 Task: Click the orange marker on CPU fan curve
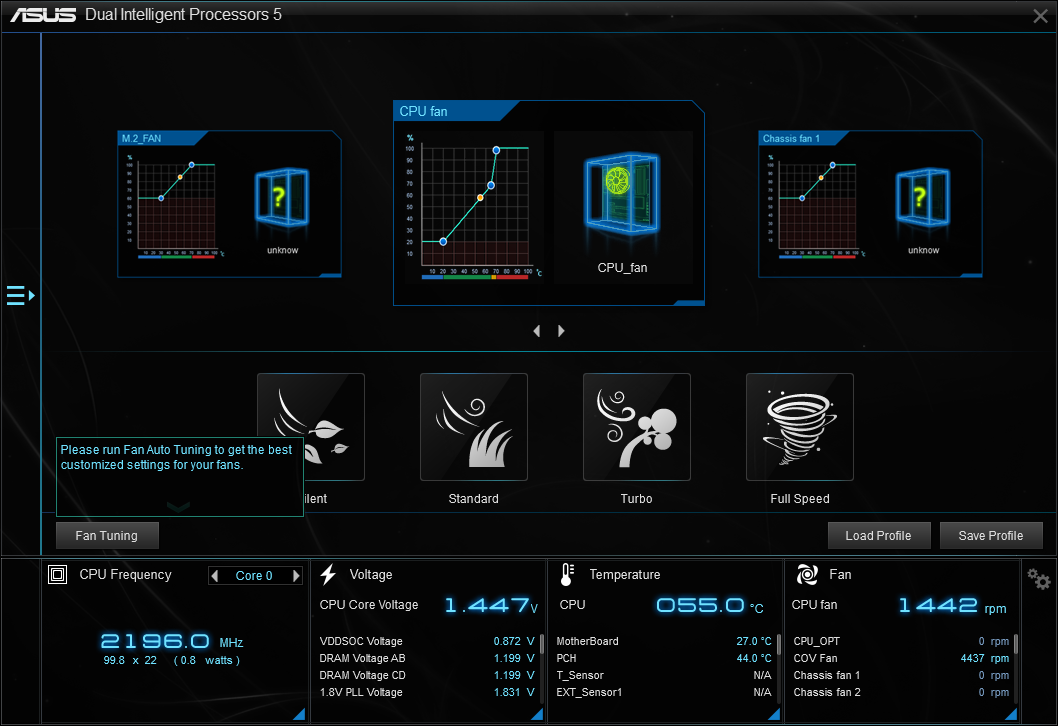480,198
